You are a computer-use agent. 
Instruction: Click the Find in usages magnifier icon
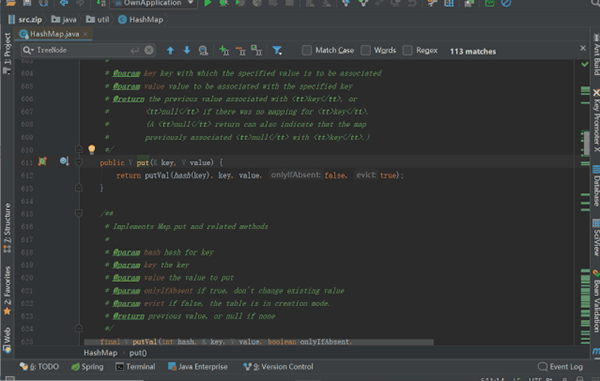pyautogui.click(x=203, y=50)
